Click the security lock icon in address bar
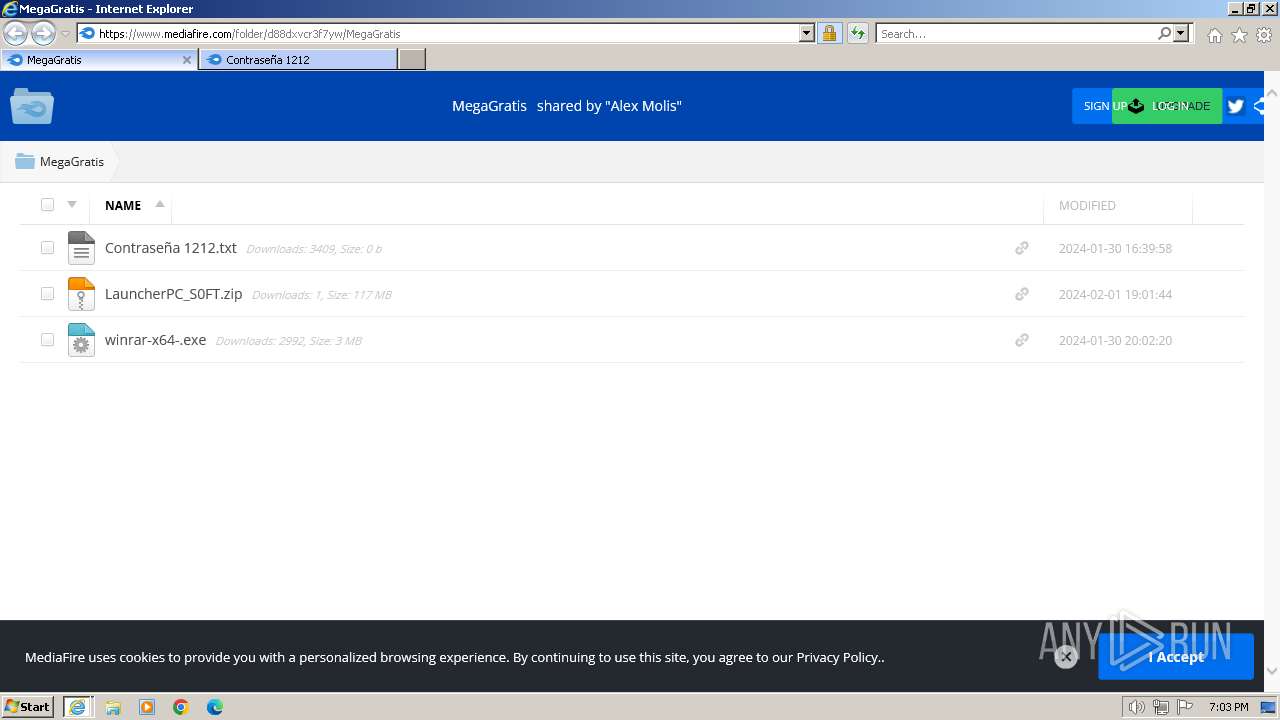 [x=829, y=33]
